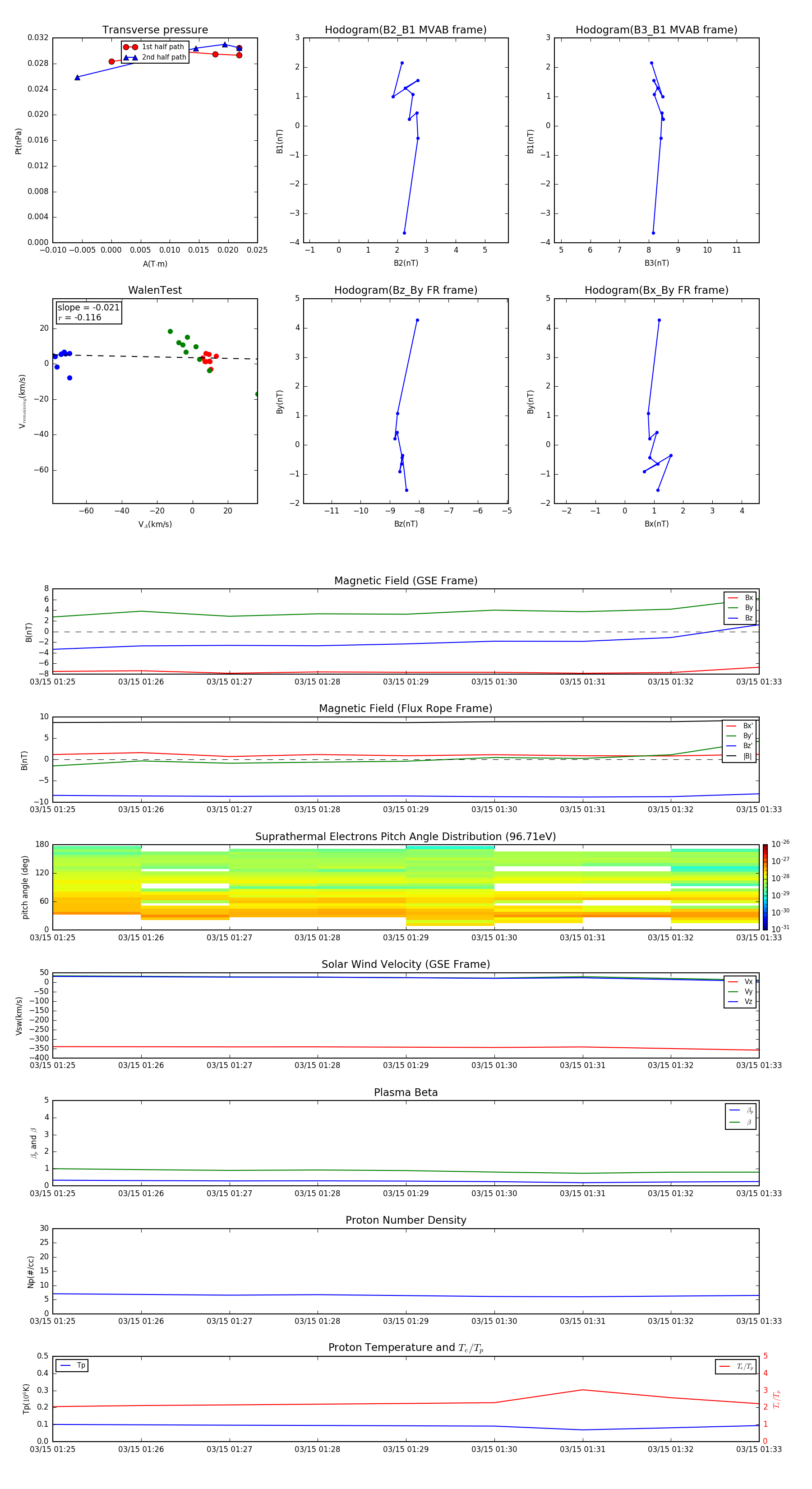Click the 'Transverse pressure' plot title
This screenshot has height=1489, width=812.
click(155, 30)
